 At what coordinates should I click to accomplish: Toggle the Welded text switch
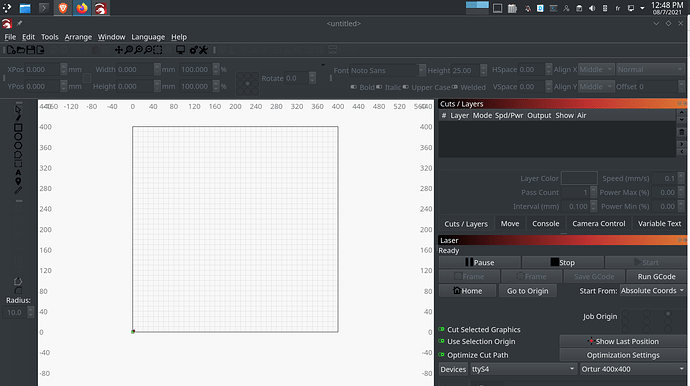pyautogui.click(x=455, y=87)
